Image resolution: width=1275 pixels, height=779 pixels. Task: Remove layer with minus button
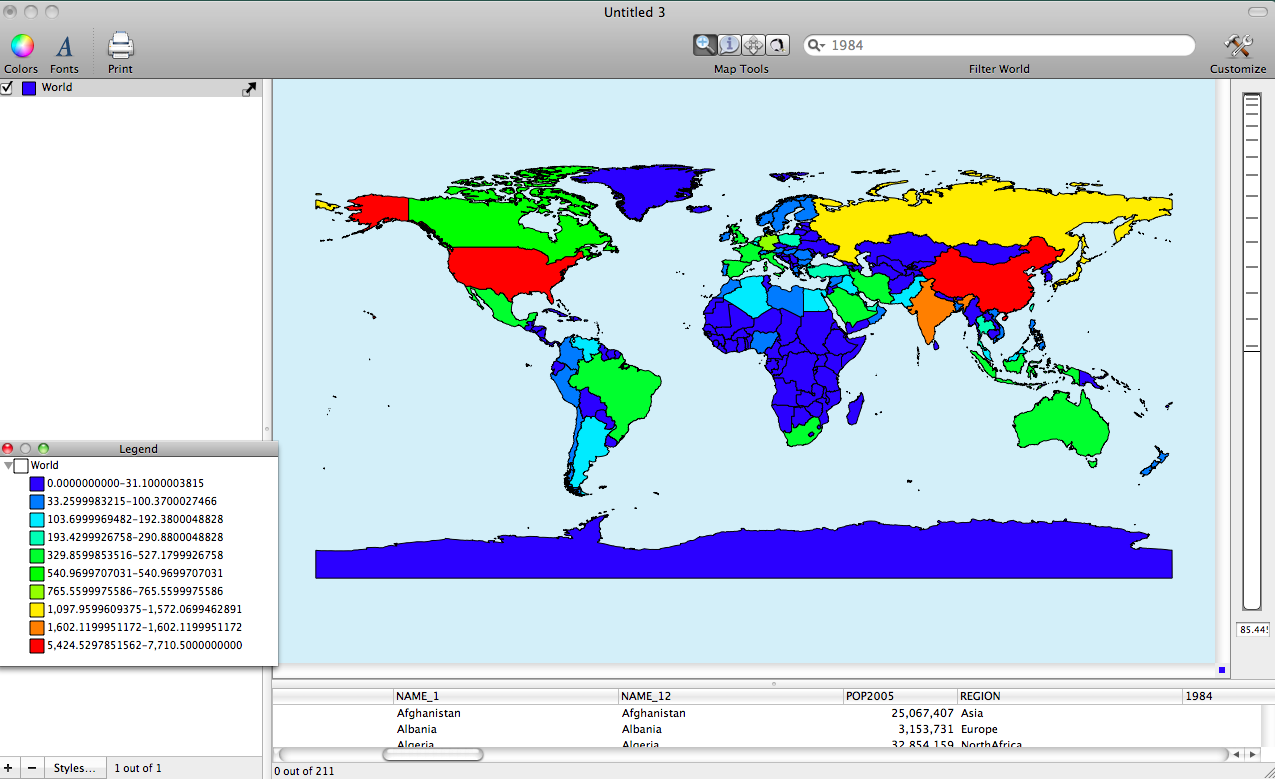tap(32, 768)
